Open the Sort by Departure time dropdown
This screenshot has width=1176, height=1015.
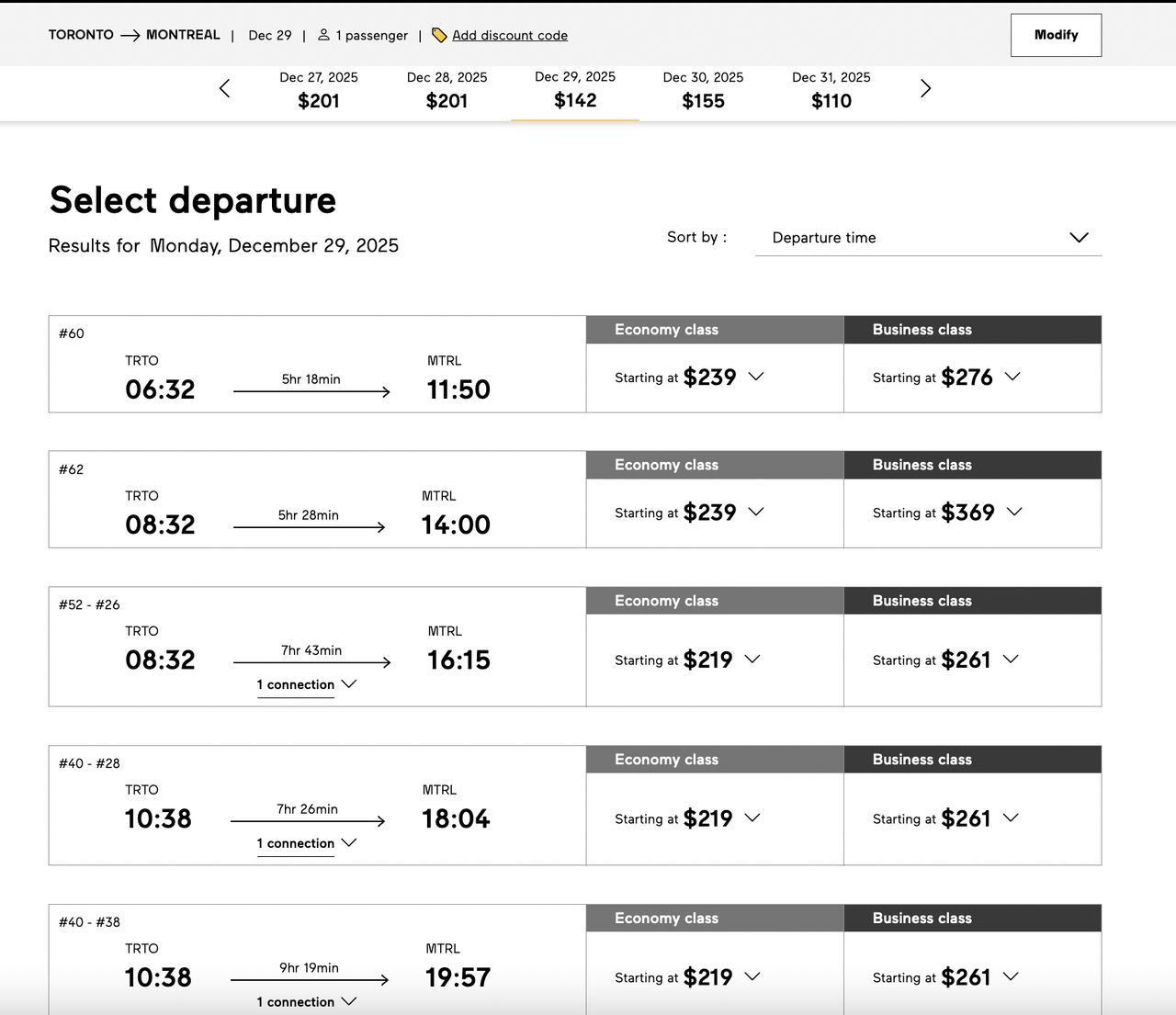928,238
